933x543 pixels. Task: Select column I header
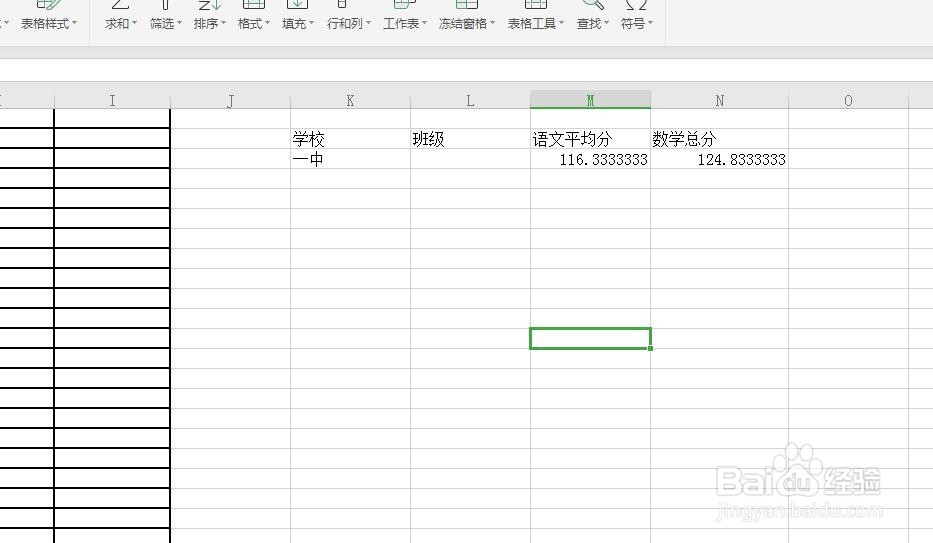tap(112, 101)
